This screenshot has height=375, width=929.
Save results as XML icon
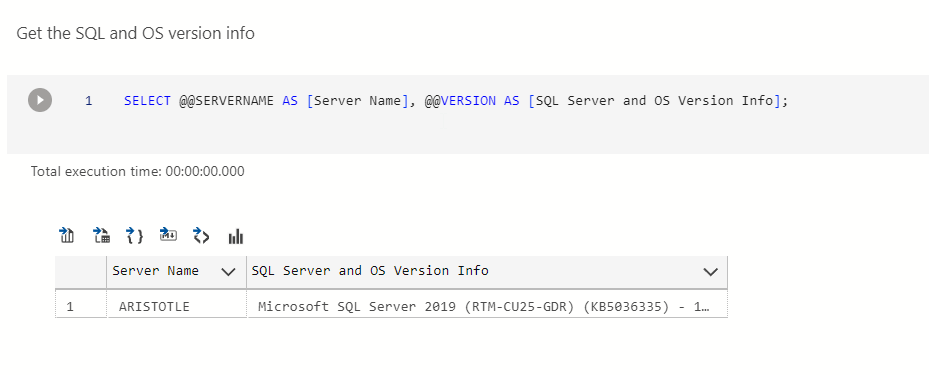[x=201, y=236]
